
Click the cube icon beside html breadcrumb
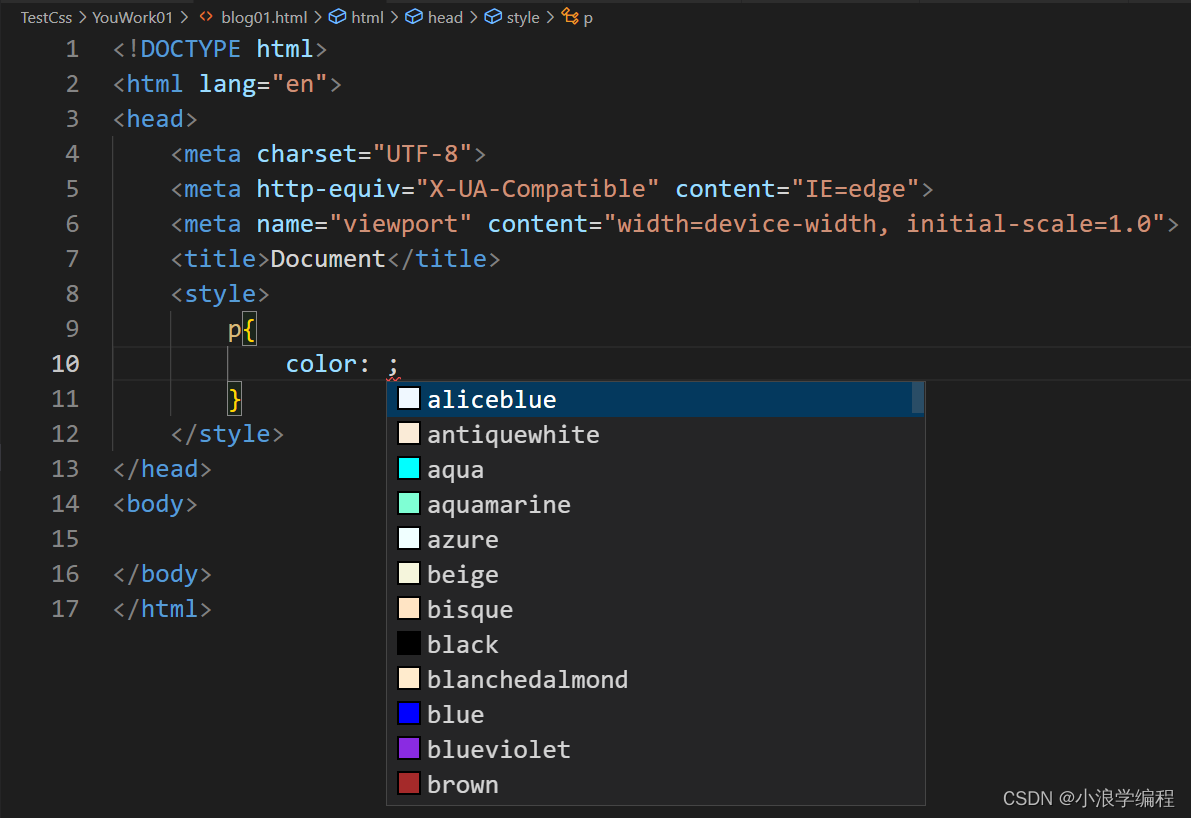click(337, 17)
